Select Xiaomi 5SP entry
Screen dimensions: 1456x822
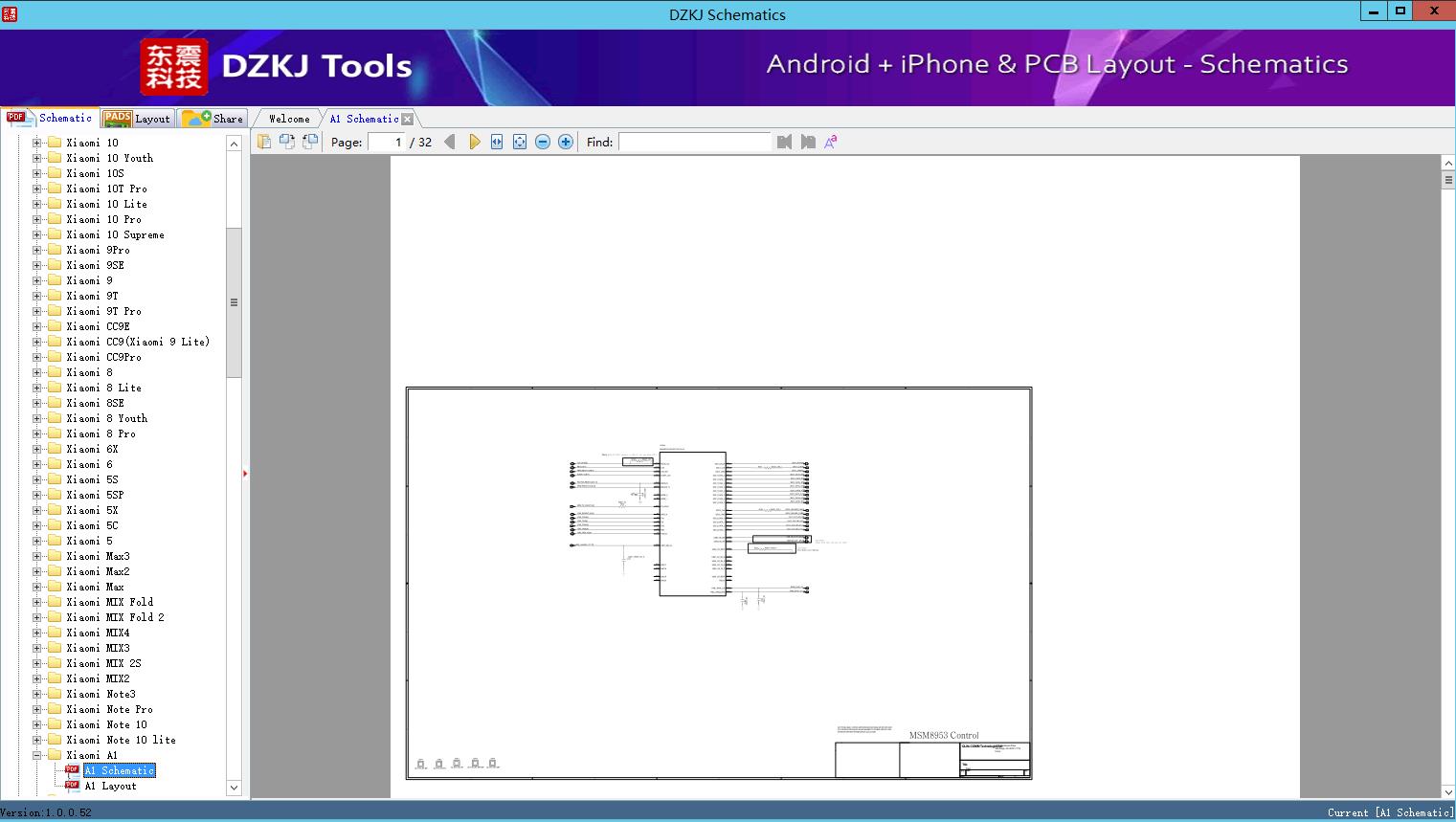[96, 495]
